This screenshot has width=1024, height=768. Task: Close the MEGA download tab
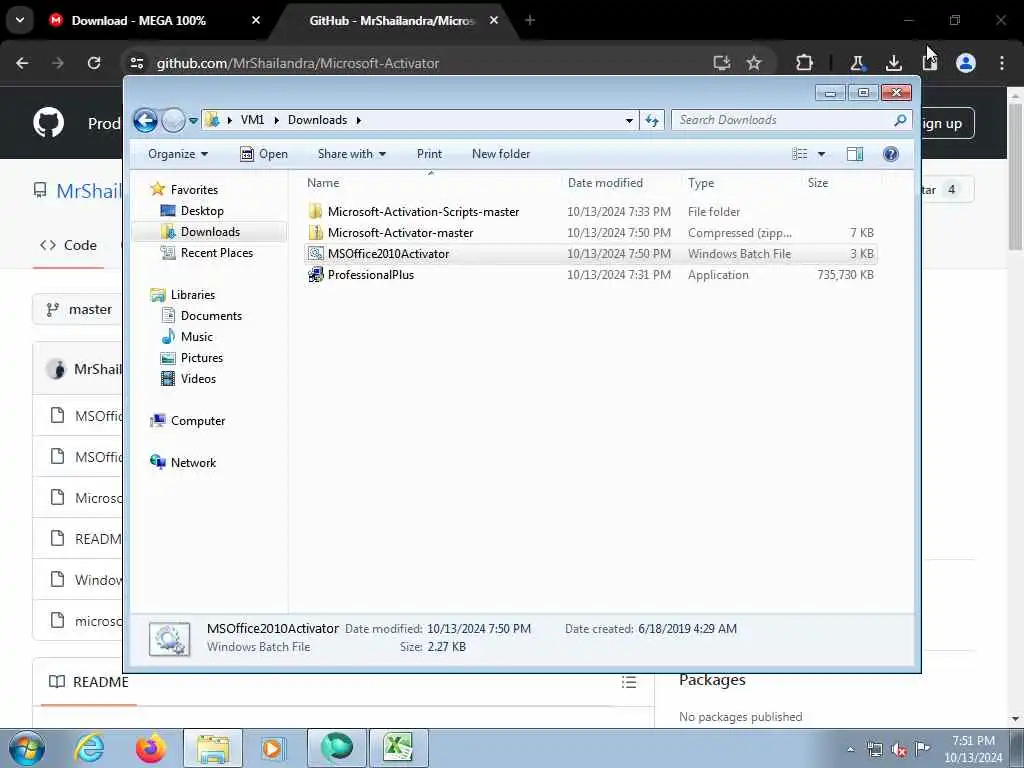(x=256, y=21)
